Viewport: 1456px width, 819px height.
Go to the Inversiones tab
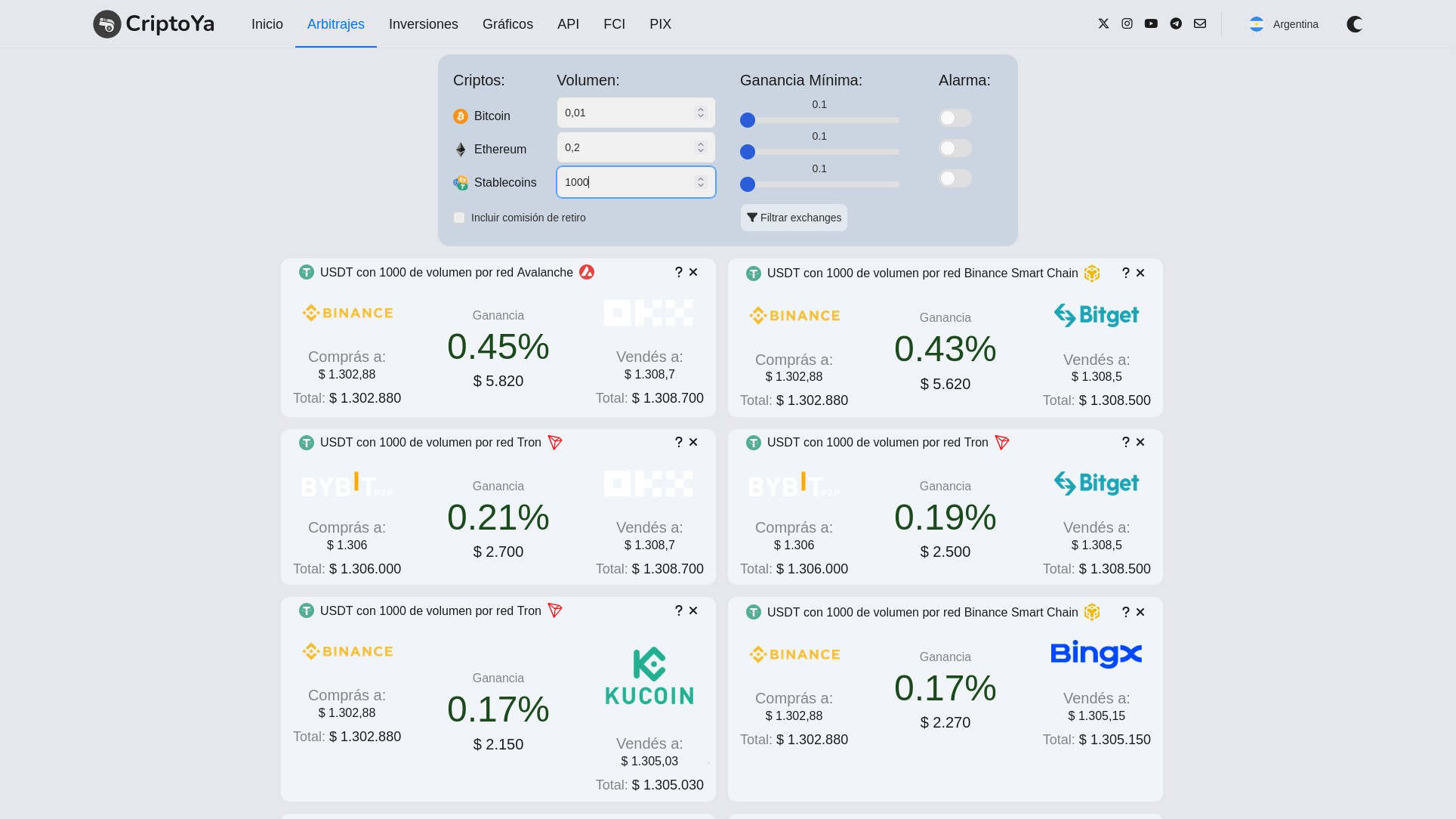(423, 24)
